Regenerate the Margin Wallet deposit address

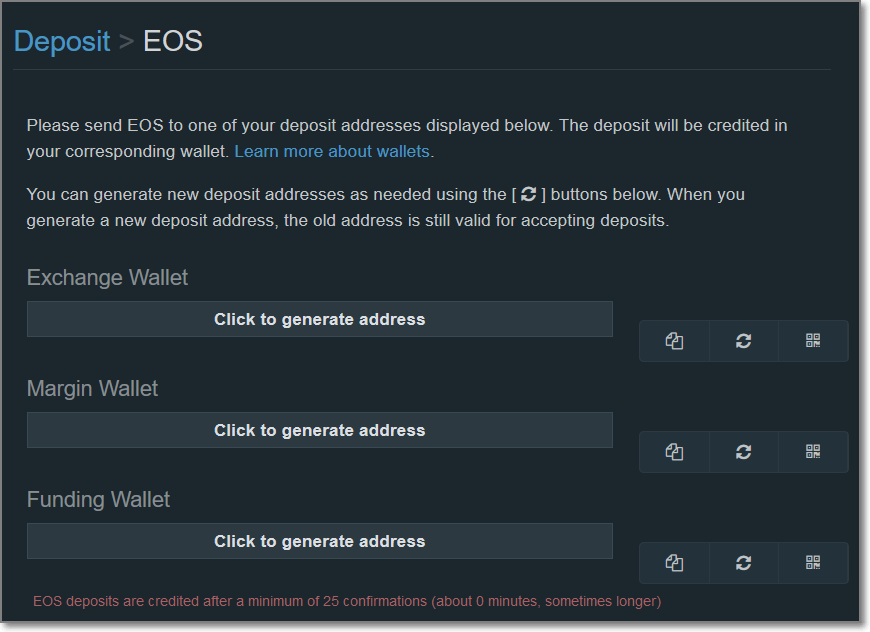pos(743,452)
